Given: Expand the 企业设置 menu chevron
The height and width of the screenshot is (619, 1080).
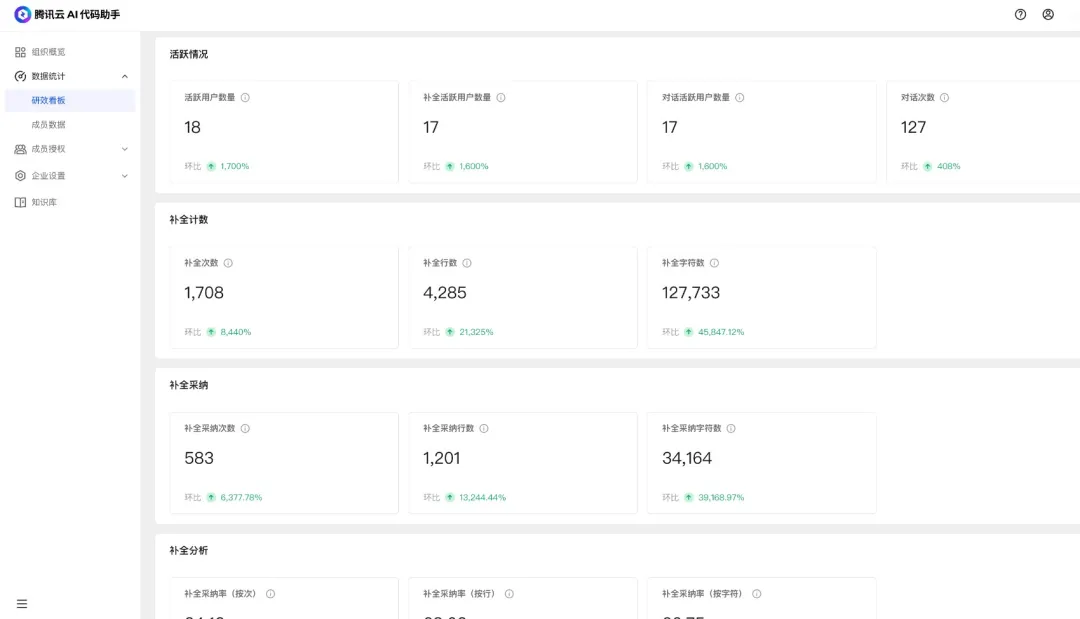Looking at the screenshot, I should coord(125,176).
